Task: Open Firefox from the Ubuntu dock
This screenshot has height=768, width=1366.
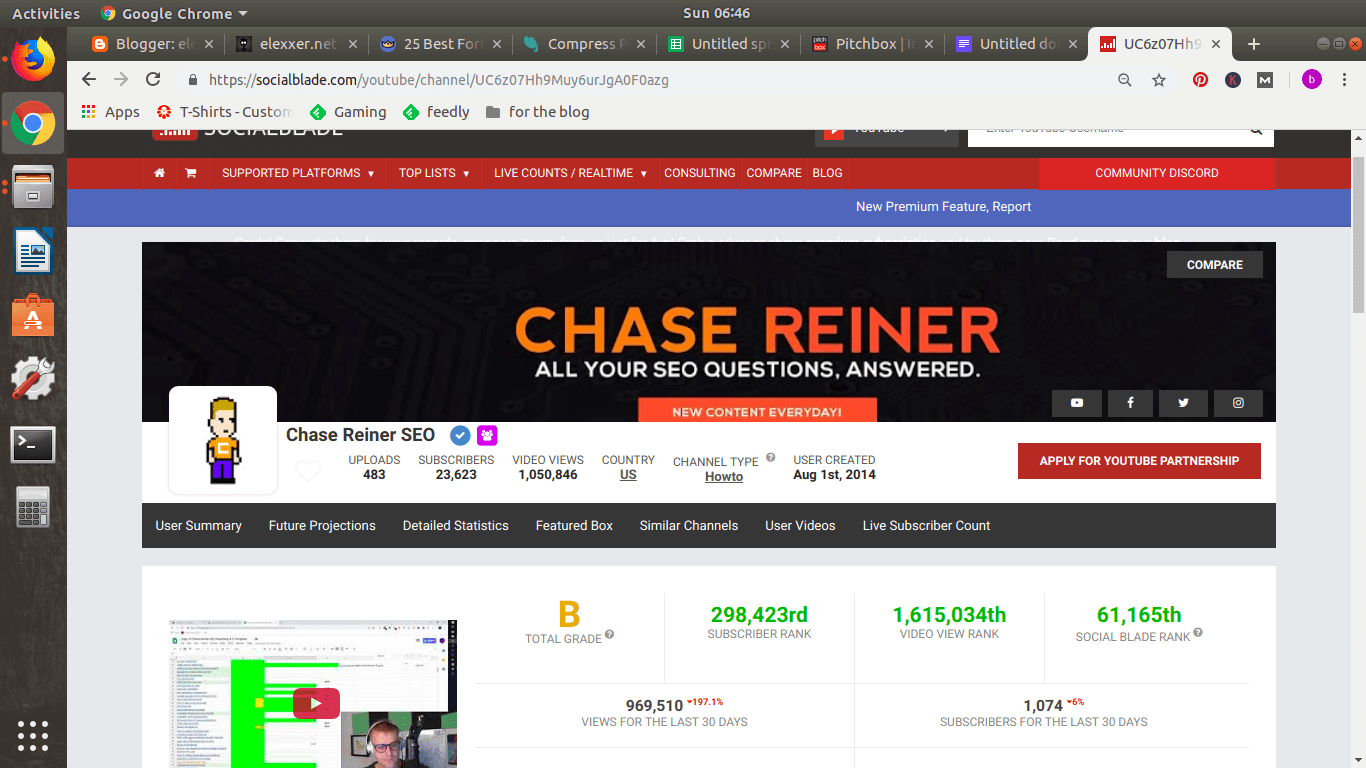Action: click(x=33, y=60)
